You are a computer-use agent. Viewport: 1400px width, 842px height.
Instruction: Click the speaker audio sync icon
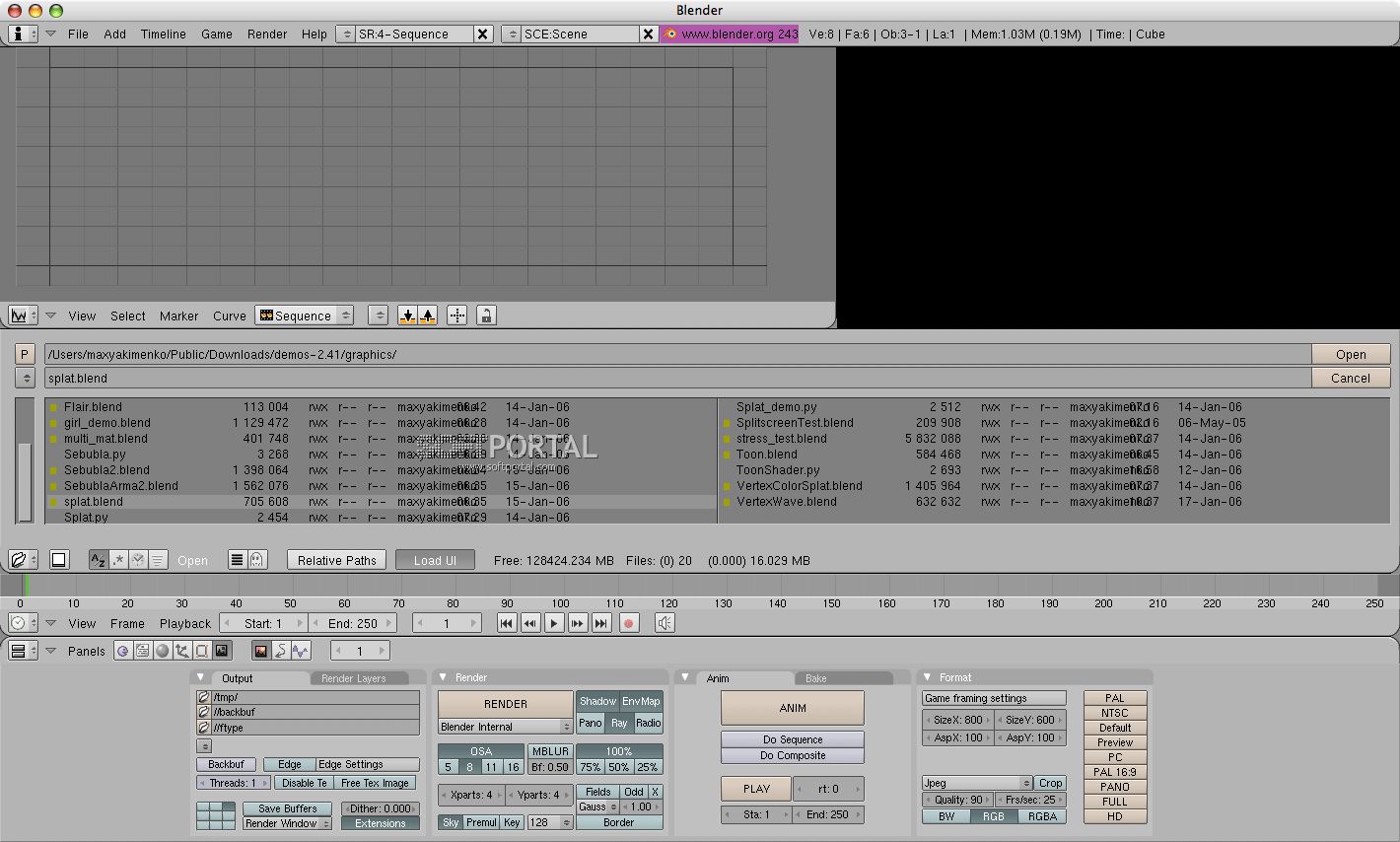coord(665,623)
